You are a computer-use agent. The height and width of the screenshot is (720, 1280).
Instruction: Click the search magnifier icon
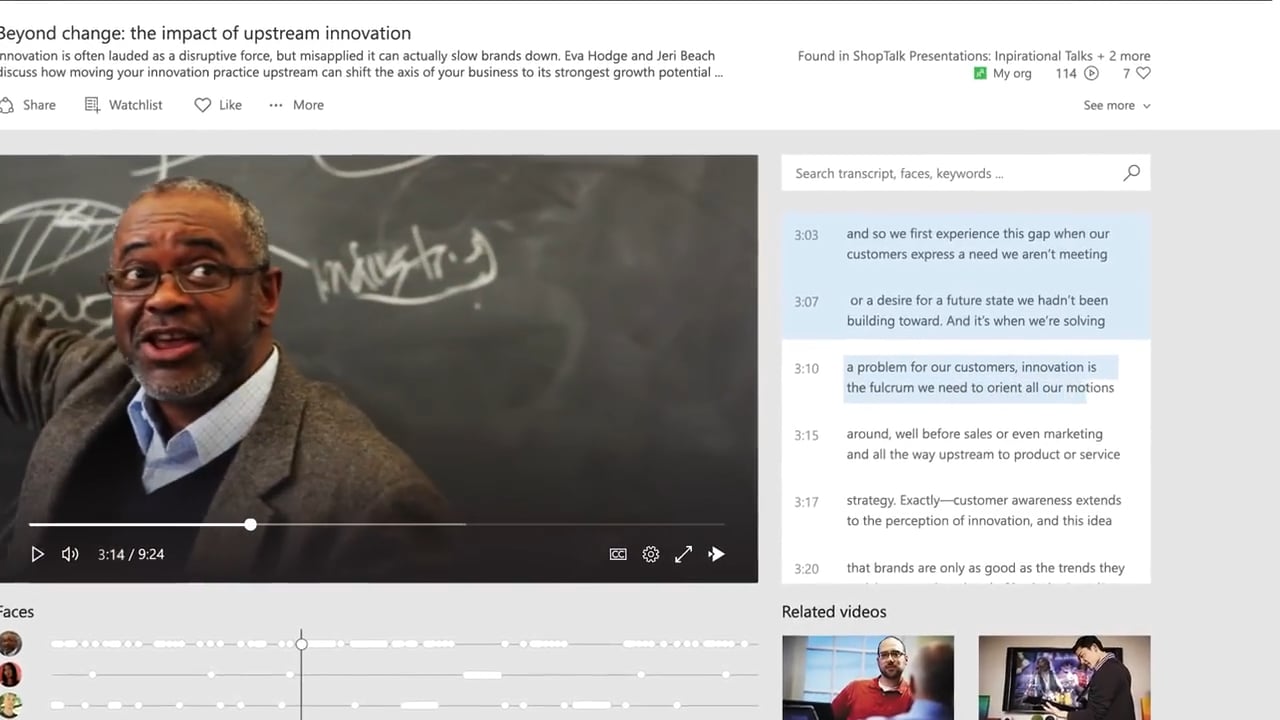1132,173
